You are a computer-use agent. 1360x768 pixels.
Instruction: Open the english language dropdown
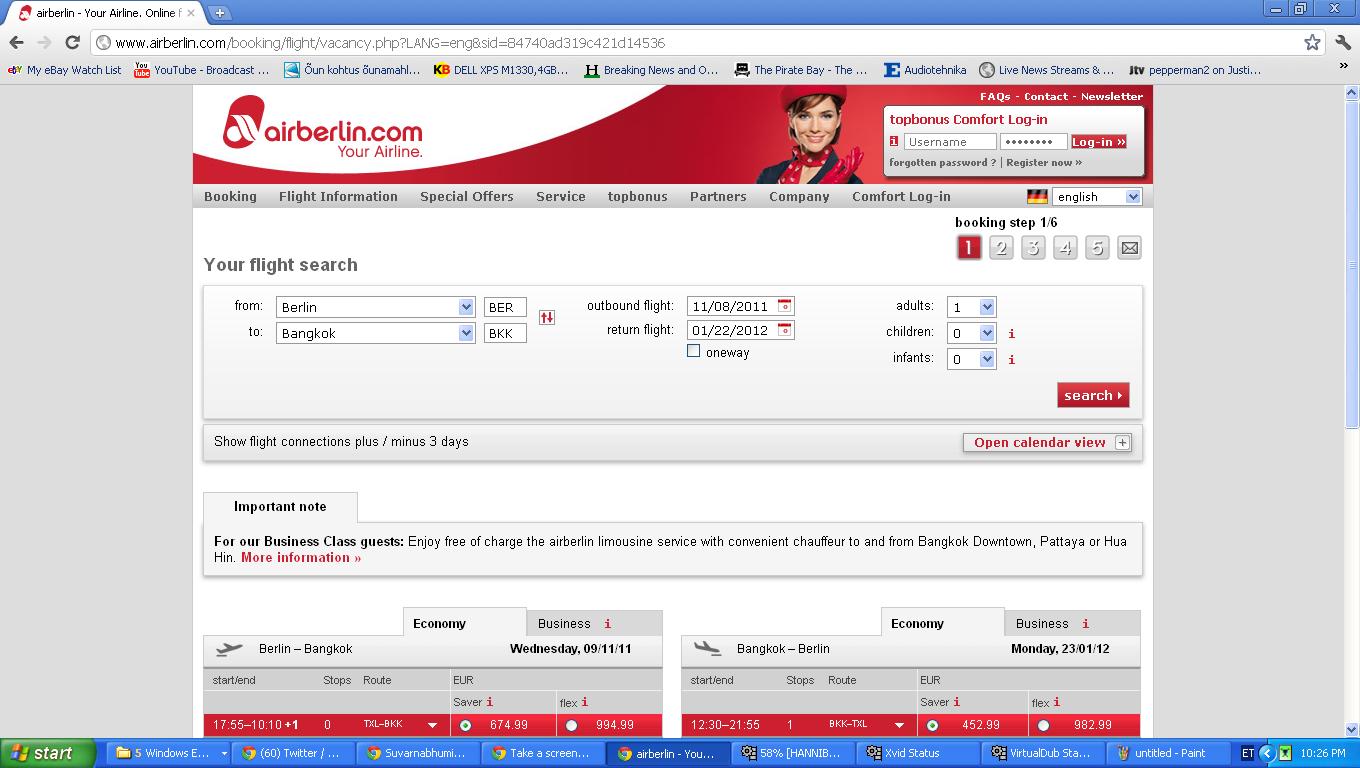1097,197
